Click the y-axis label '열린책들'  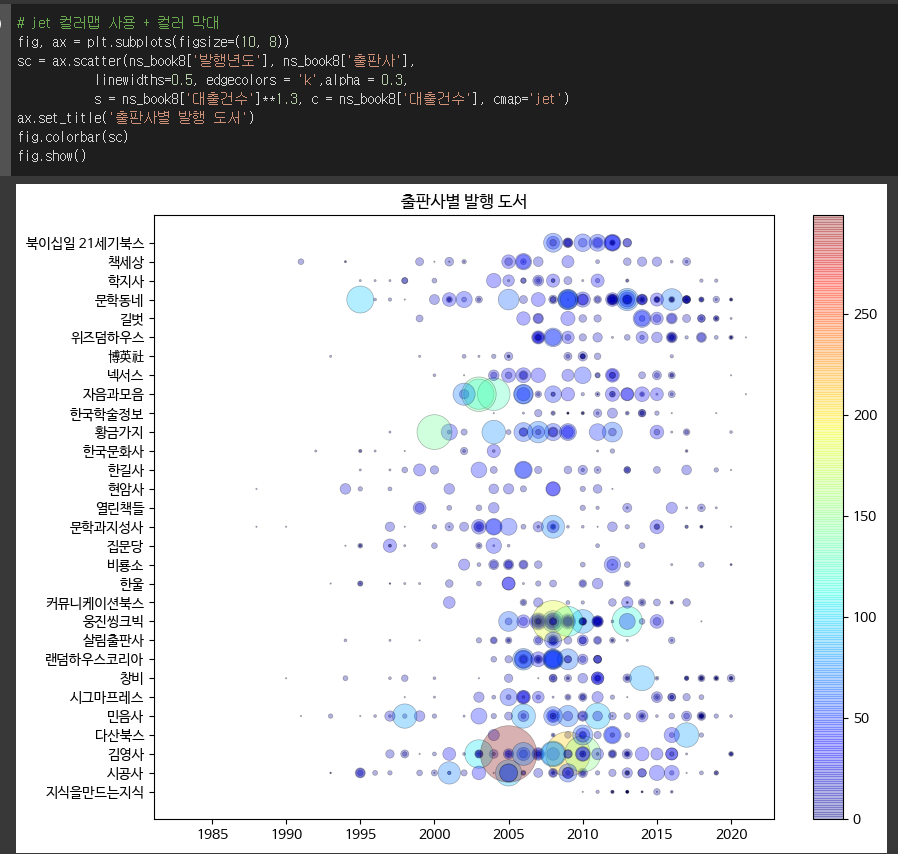point(120,507)
